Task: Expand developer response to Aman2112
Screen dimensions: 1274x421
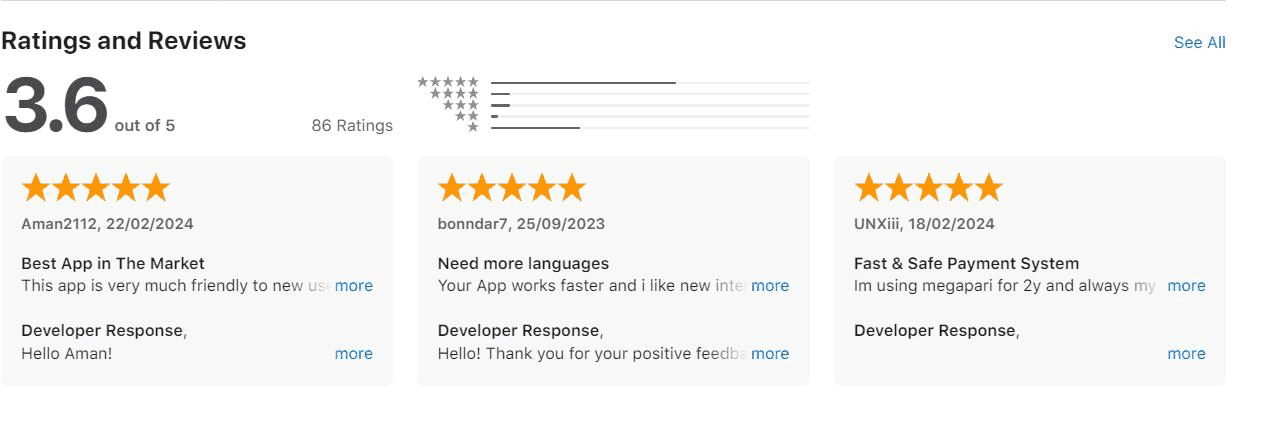Action: click(353, 354)
